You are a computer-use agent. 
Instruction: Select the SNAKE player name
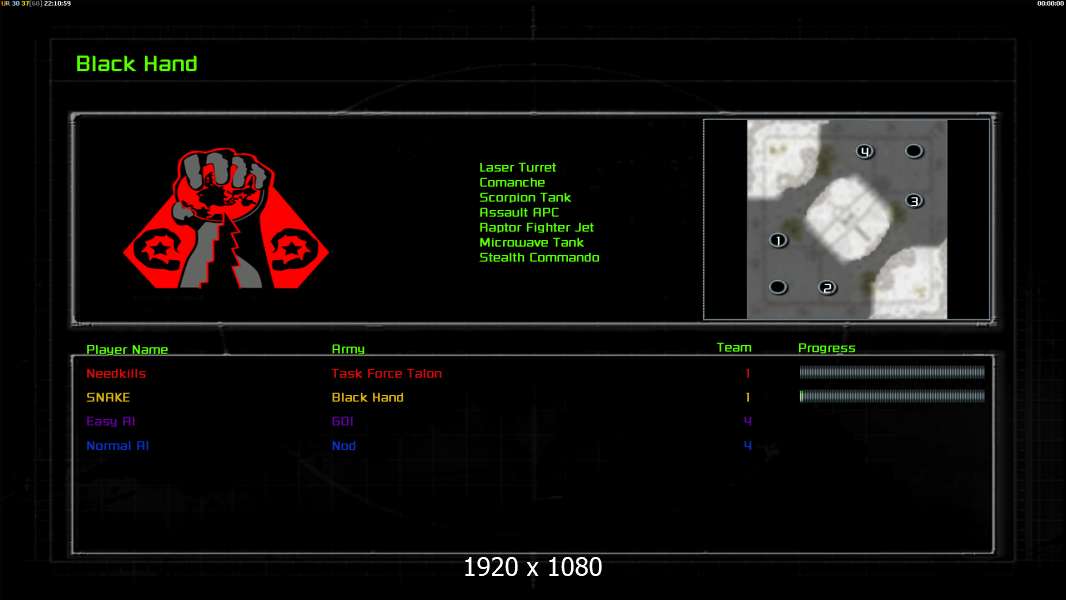tap(108, 397)
